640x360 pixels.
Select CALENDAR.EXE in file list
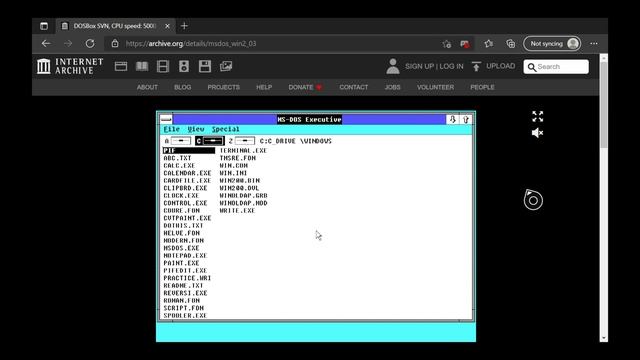coord(187,173)
